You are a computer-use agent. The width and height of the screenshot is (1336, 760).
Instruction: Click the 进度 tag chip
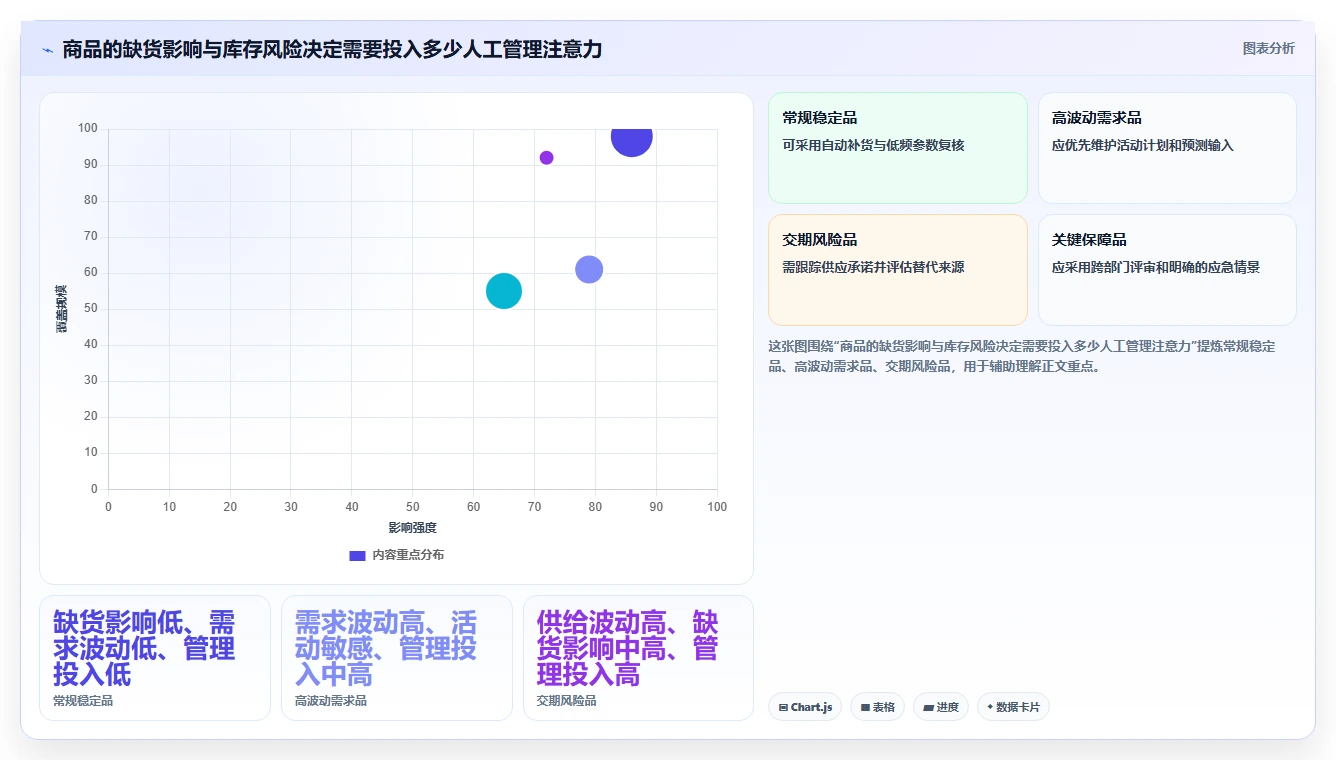point(941,707)
